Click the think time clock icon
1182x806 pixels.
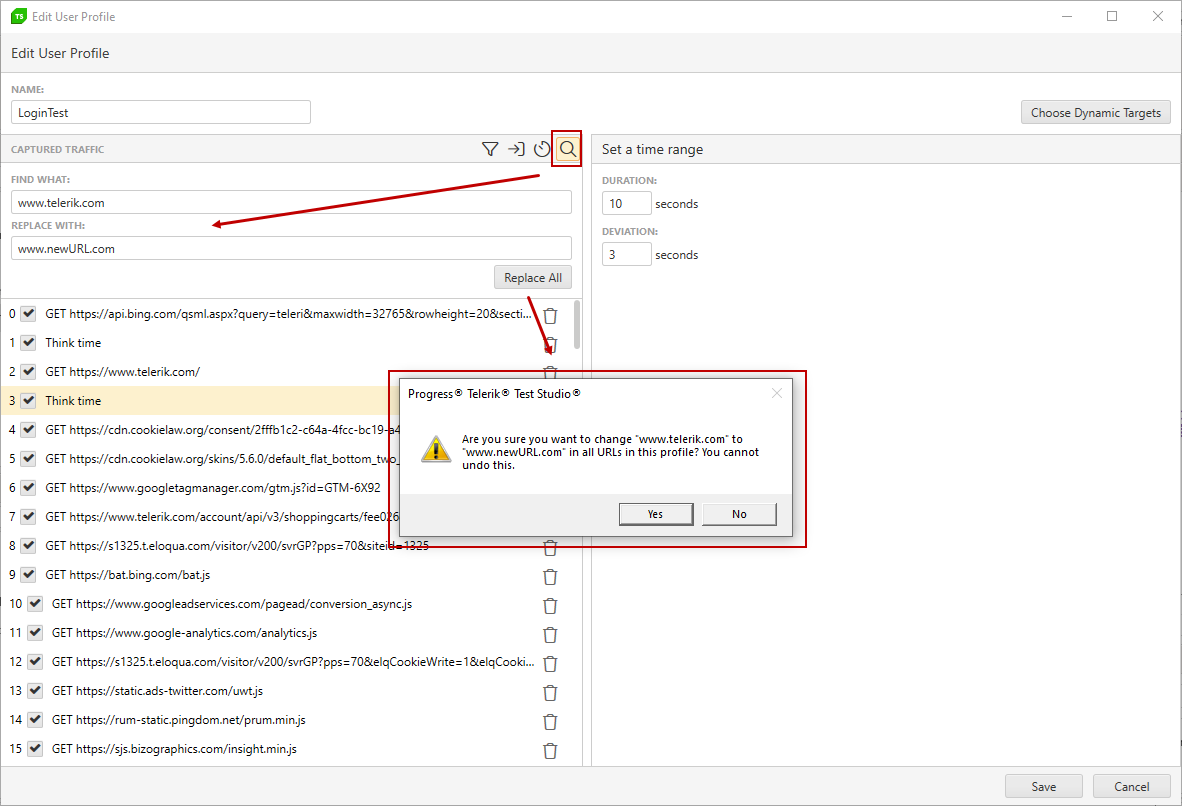(x=541, y=149)
